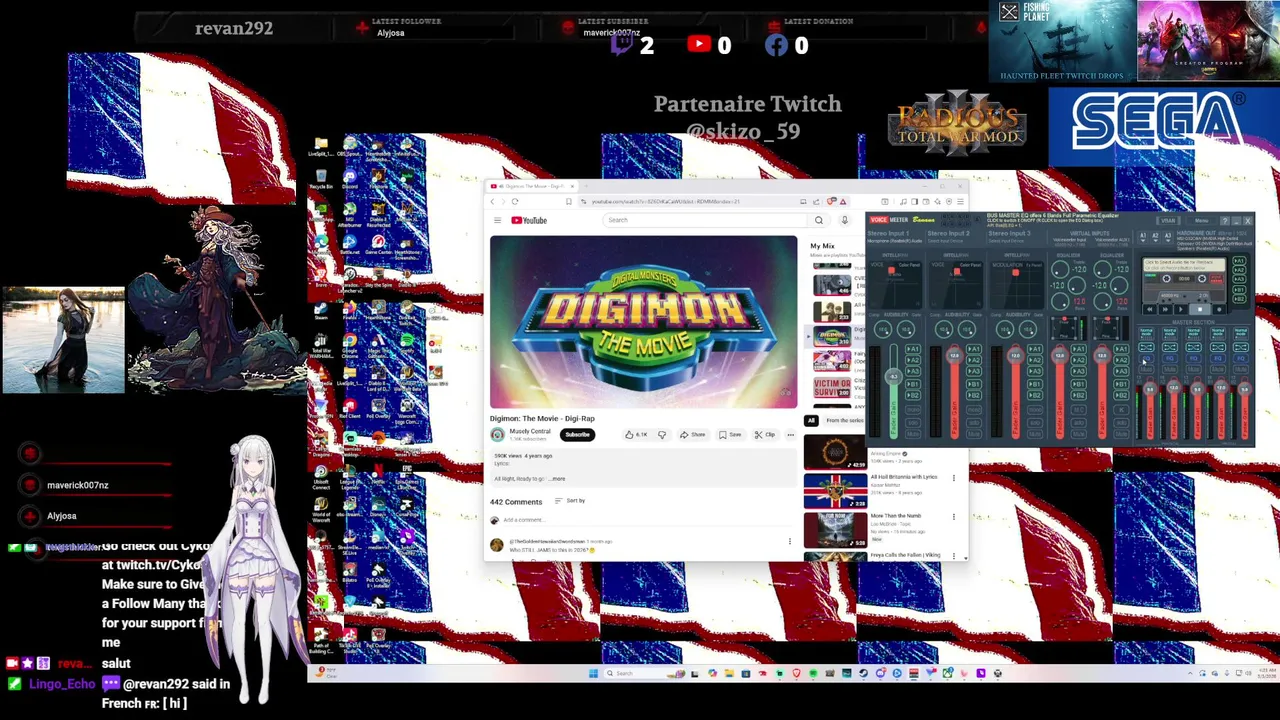The width and height of the screenshot is (1280, 720).
Task: Show hidden tray icons chevron
Action: pyautogui.click(x=1190, y=673)
